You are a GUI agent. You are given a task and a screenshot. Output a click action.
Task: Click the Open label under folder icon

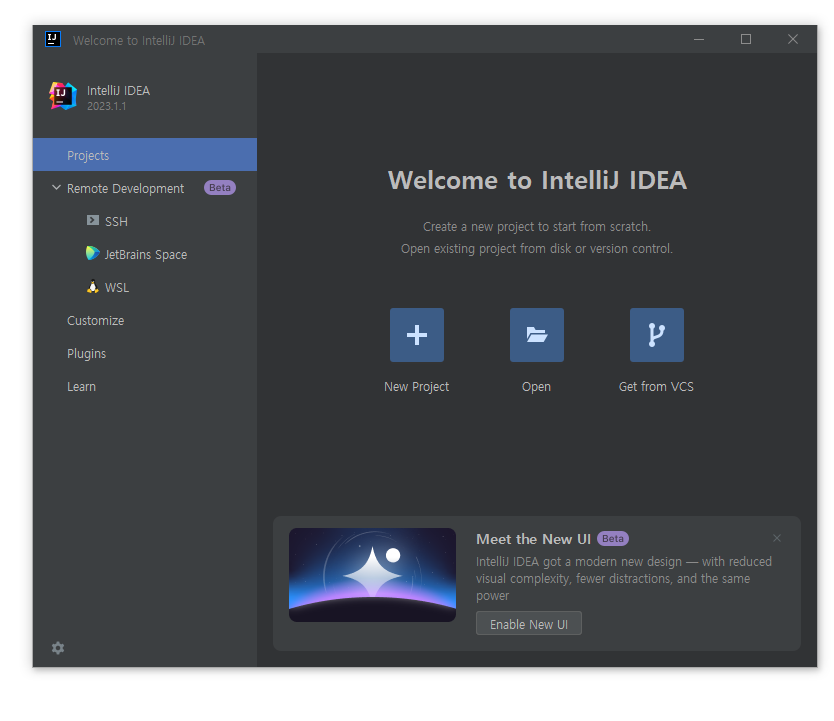pyautogui.click(x=536, y=387)
